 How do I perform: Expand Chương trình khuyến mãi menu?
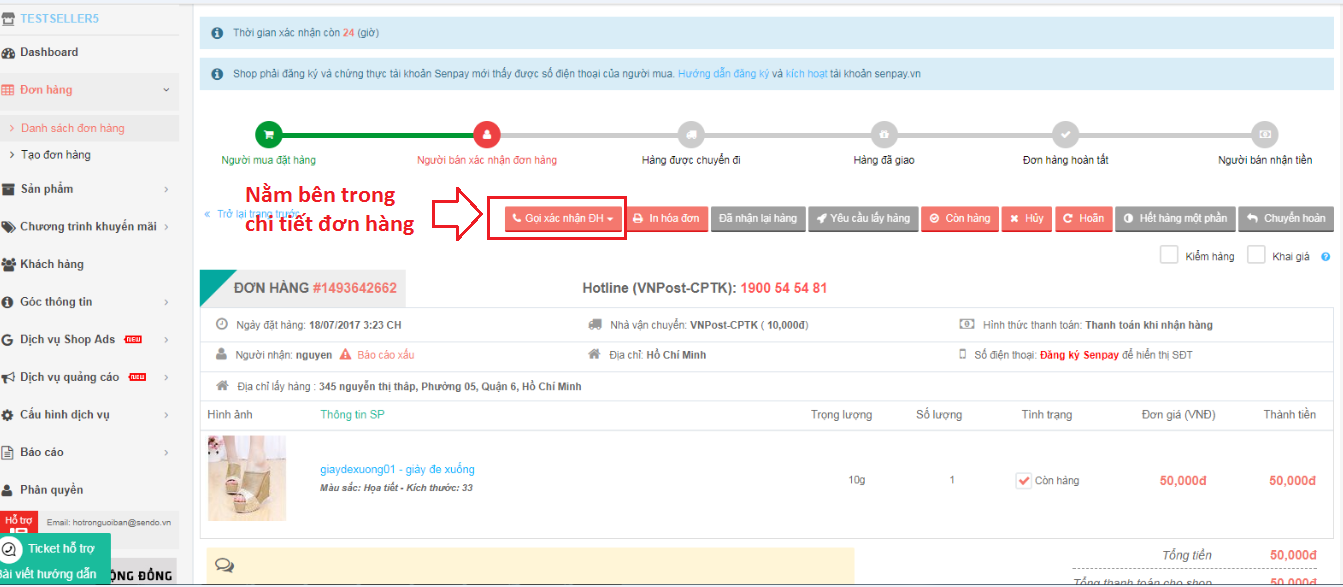[90, 227]
